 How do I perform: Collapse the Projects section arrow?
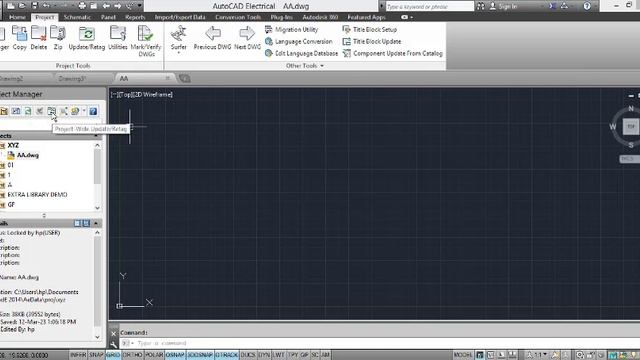tap(96, 136)
